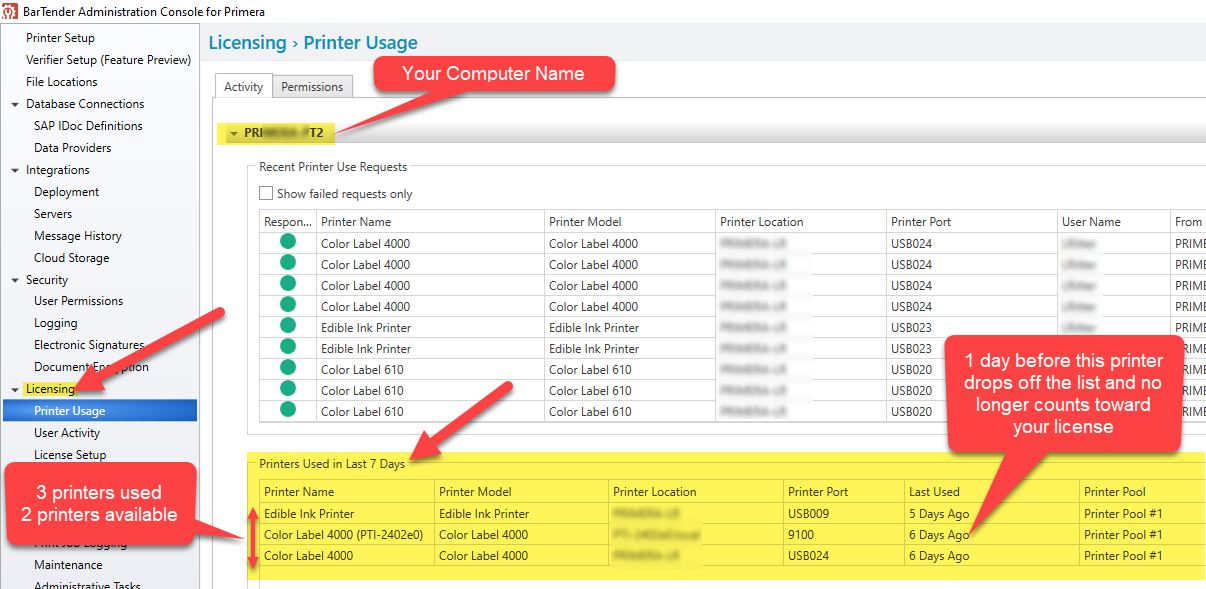Select the Integrations item

(x=58, y=170)
